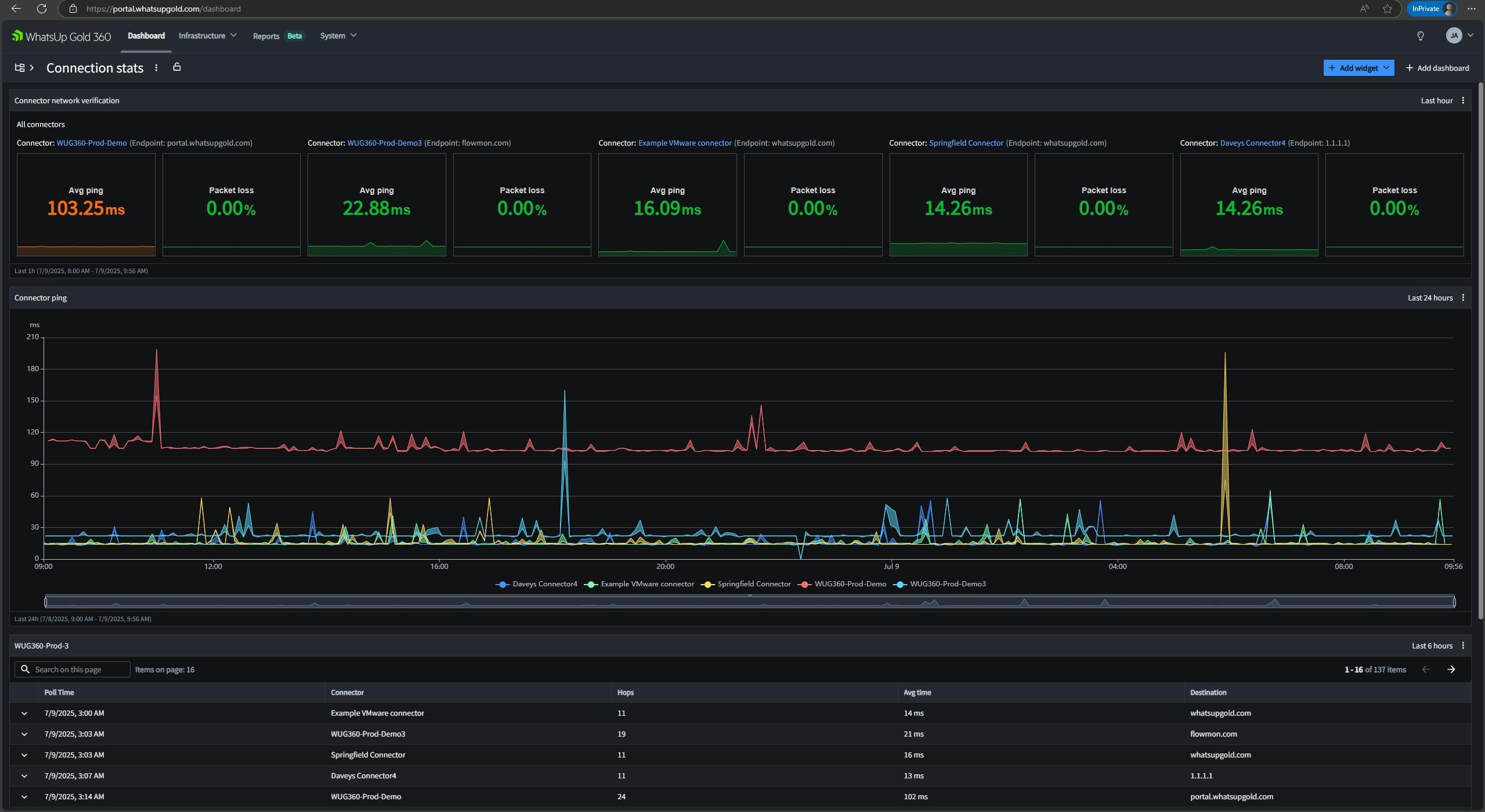Open browser settings ellipsis menu
This screenshot has height=812, width=1485.
click(1471, 9)
